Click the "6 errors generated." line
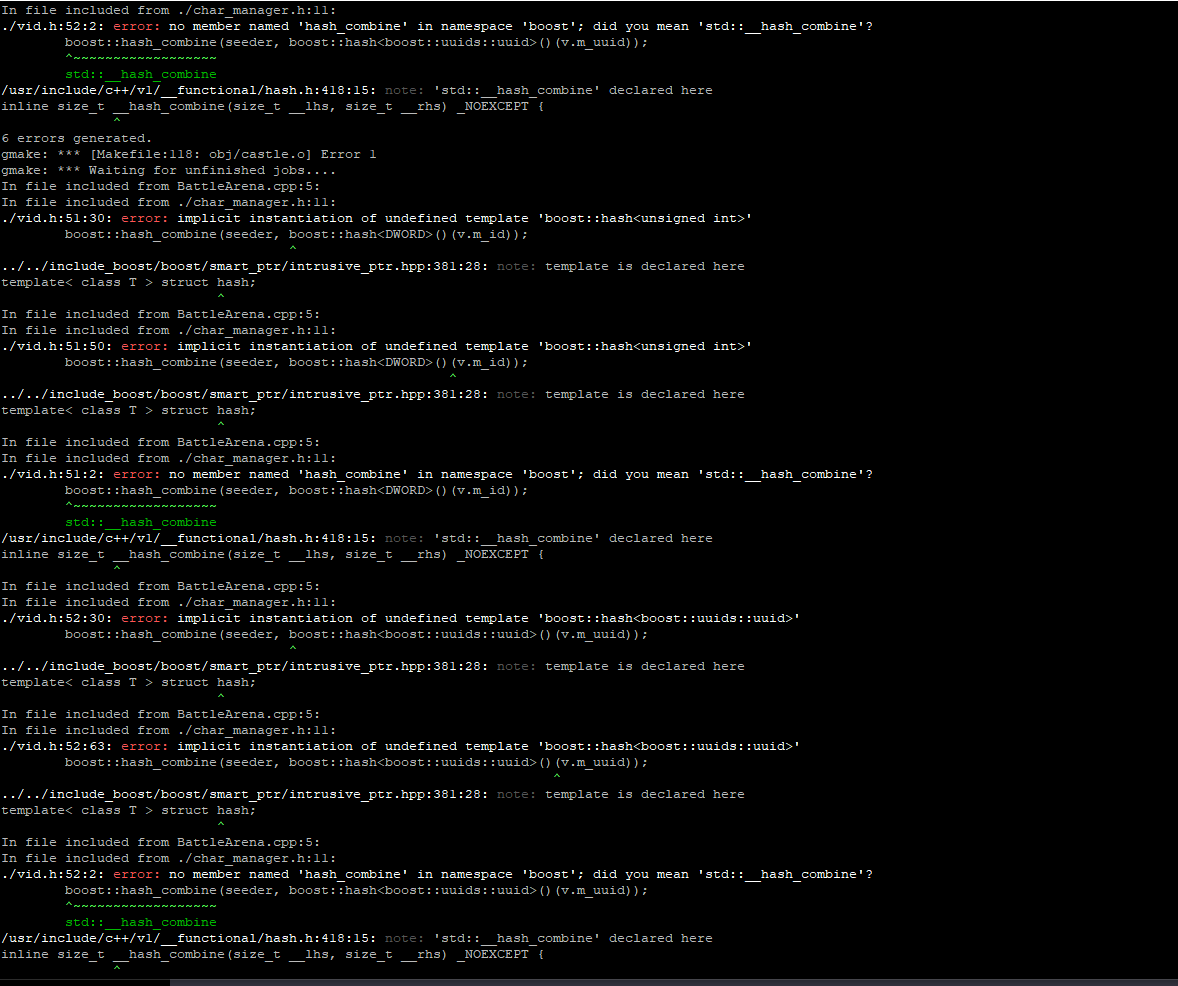The width and height of the screenshot is (1178, 986). 76,138
